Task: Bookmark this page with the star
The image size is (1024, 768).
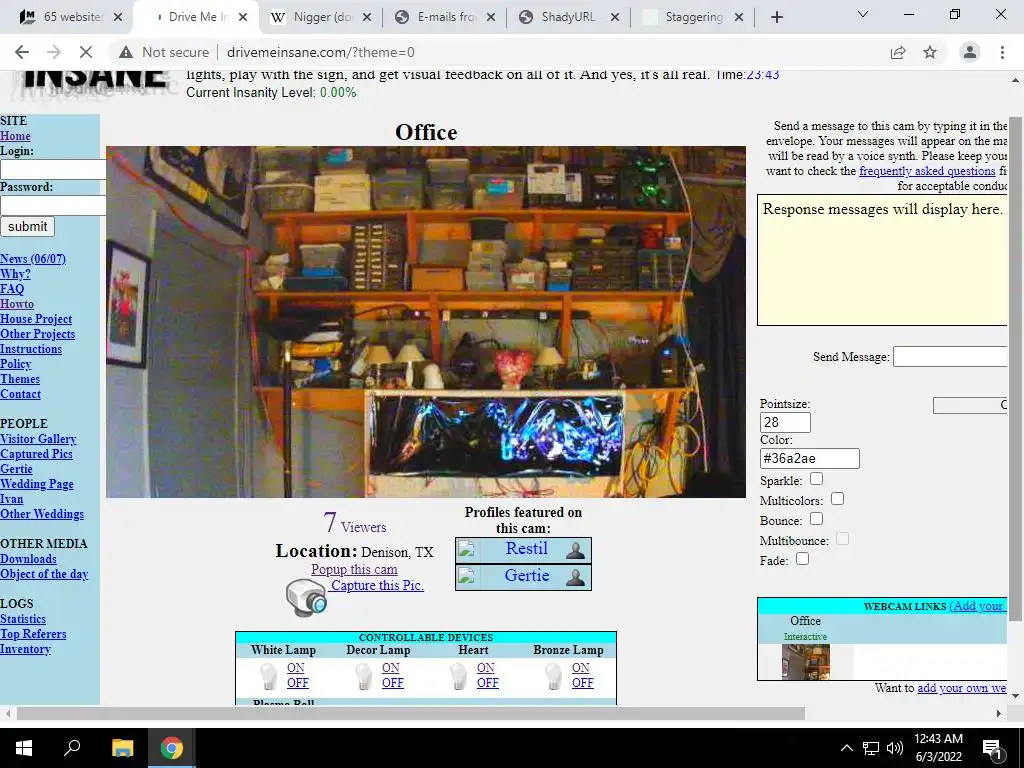Action: click(x=930, y=52)
